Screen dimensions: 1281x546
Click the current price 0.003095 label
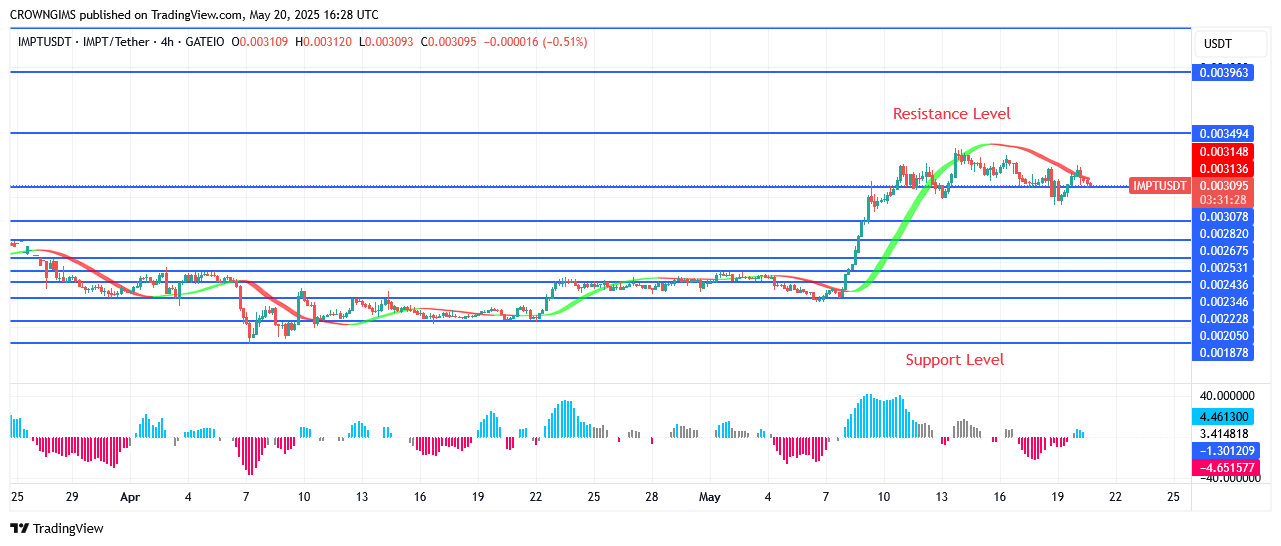[x=1225, y=186]
